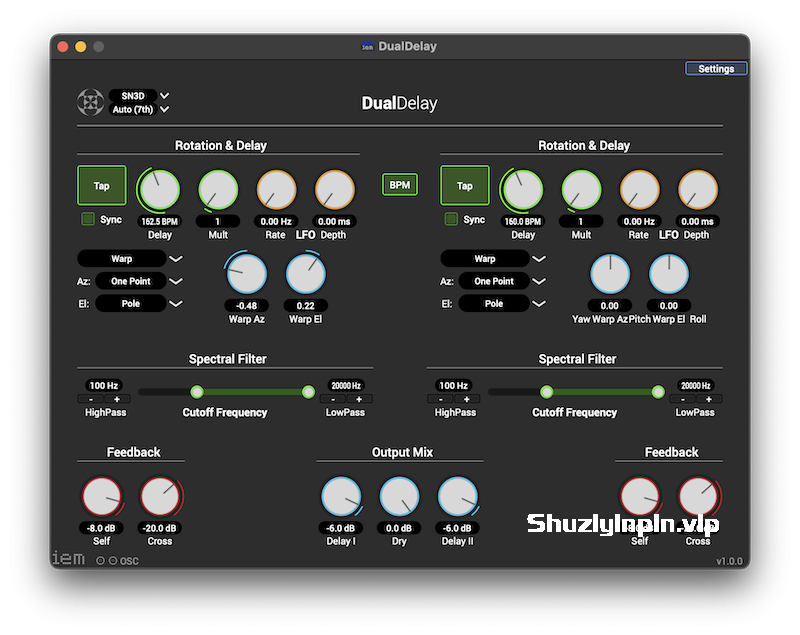Click the 0.22 Warp El value field

tap(306, 306)
